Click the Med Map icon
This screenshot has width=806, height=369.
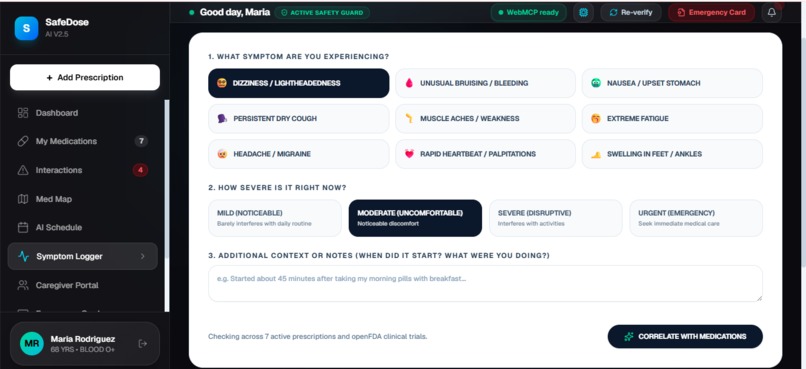click(23, 199)
